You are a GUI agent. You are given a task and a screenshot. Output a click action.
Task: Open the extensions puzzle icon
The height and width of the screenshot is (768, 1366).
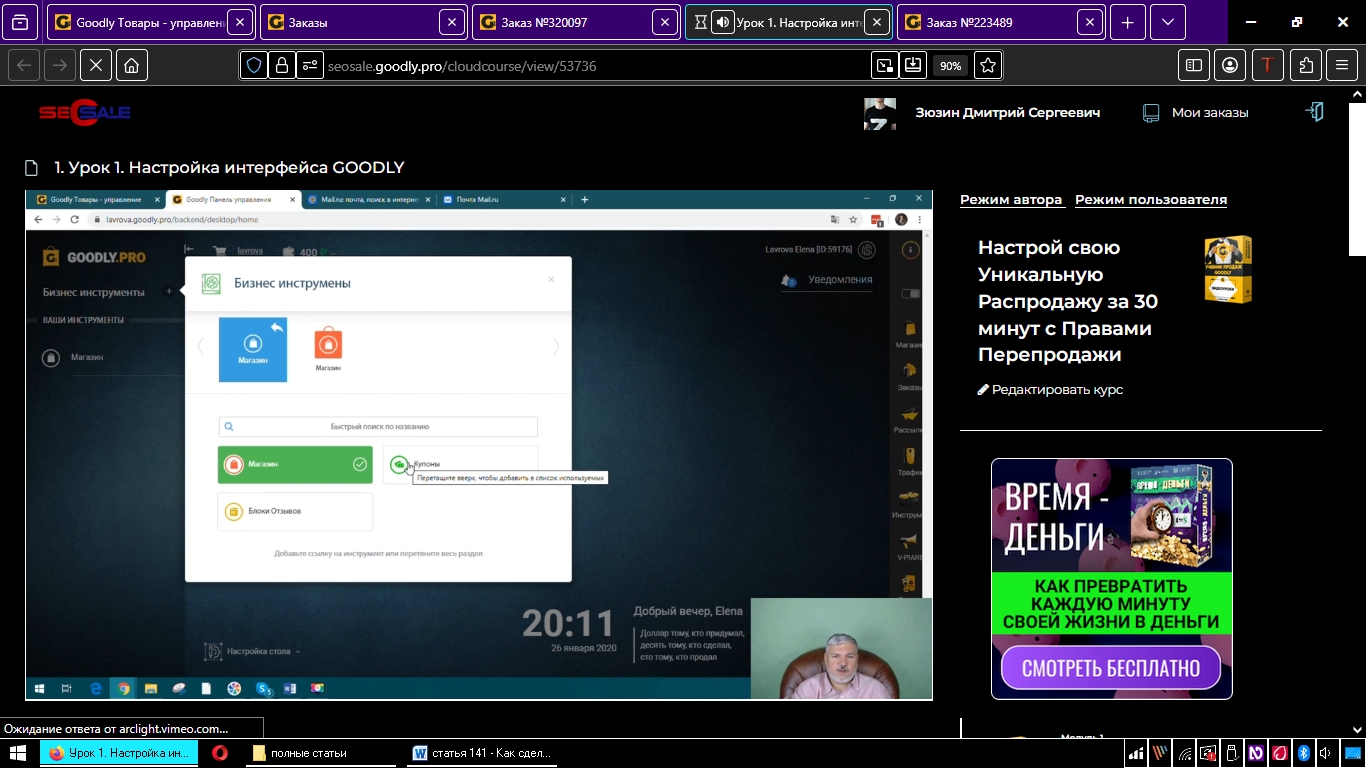(1305, 66)
